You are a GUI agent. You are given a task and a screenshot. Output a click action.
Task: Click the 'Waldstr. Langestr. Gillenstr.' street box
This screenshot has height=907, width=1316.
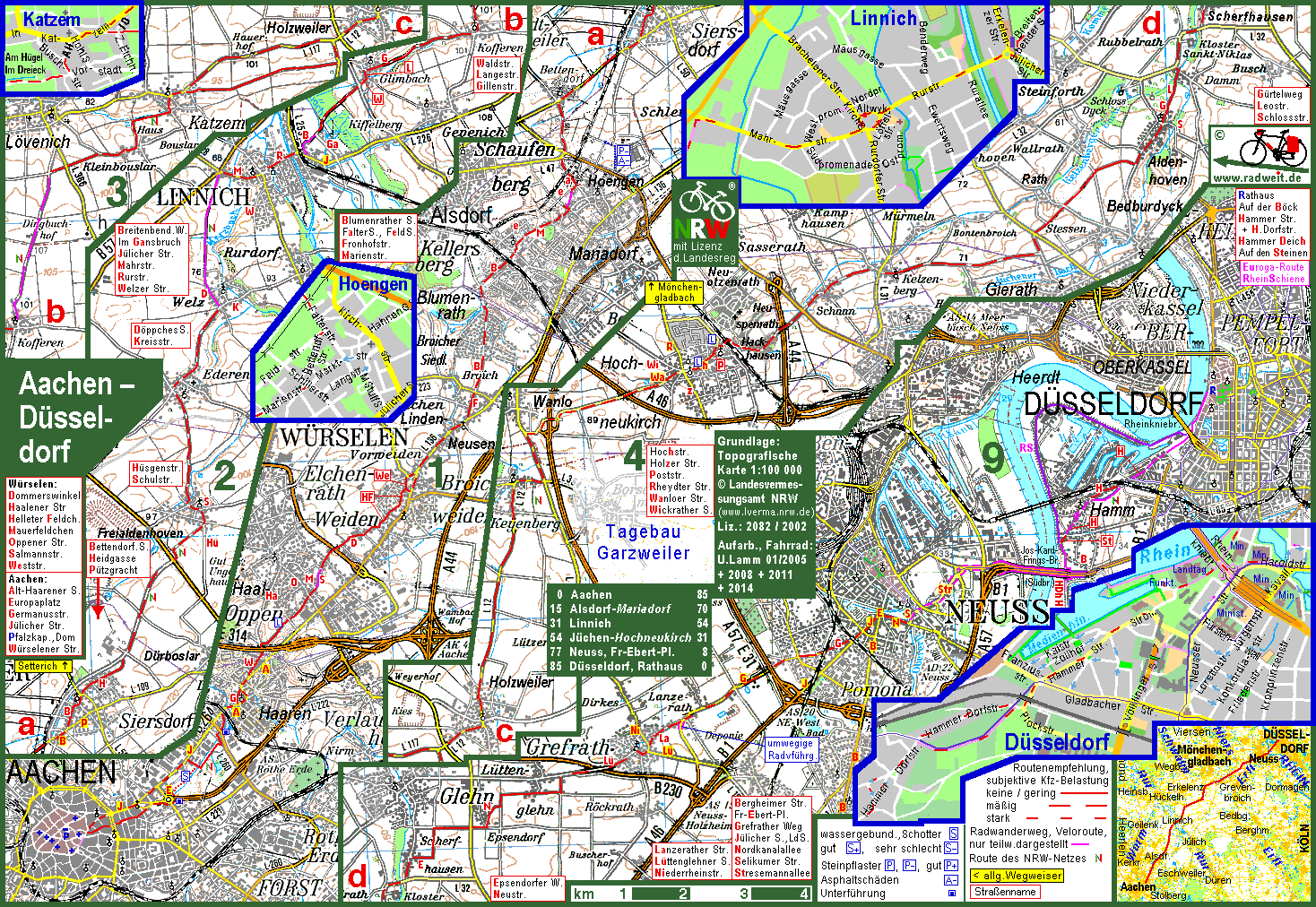coord(497,75)
